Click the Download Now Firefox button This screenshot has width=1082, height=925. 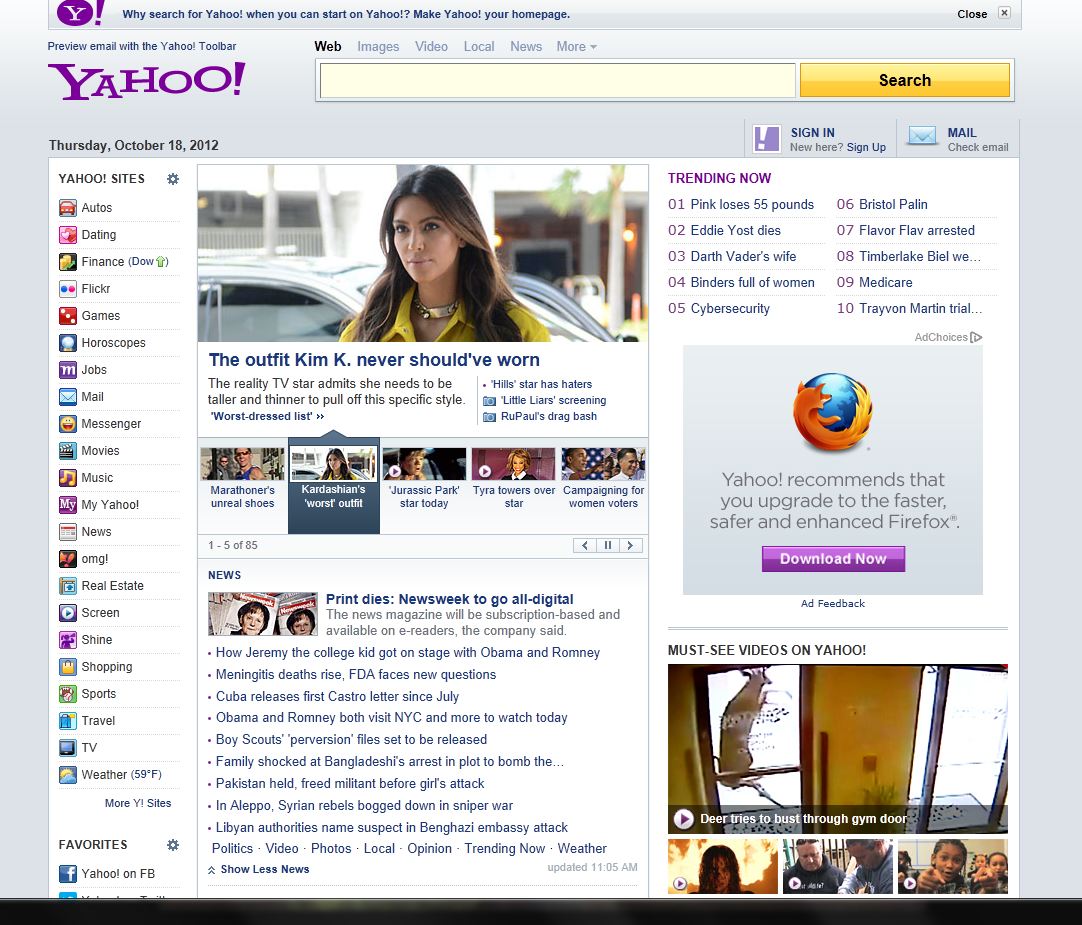pos(833,559)
